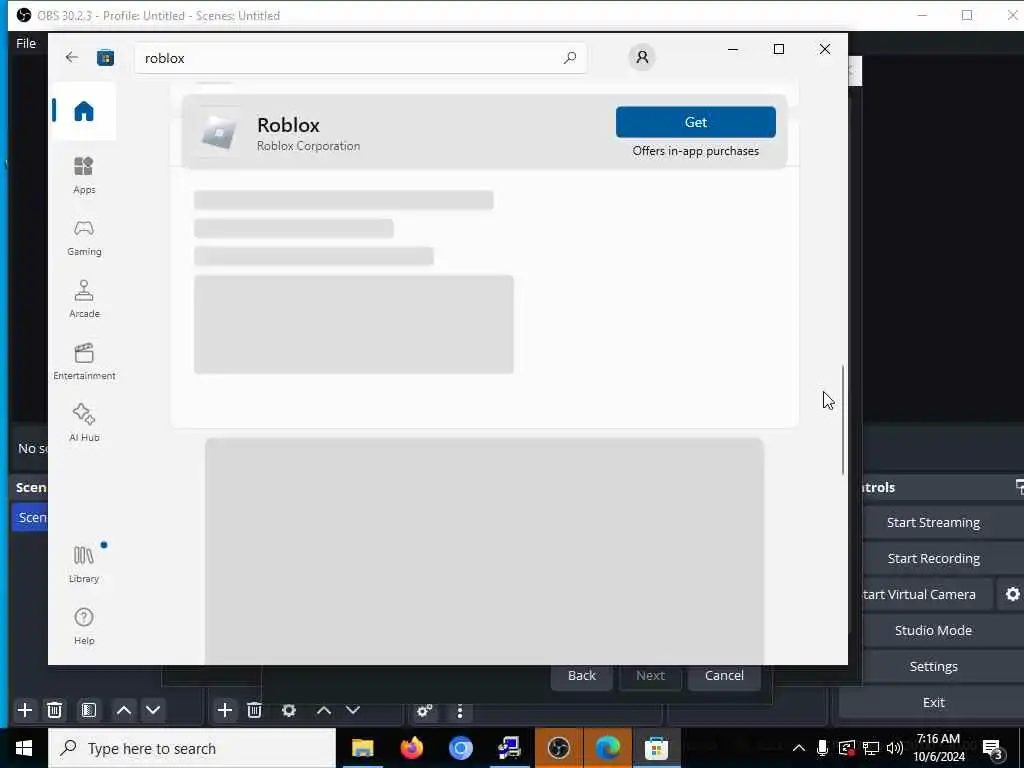Move the source down in OBS

pos(353,710)
